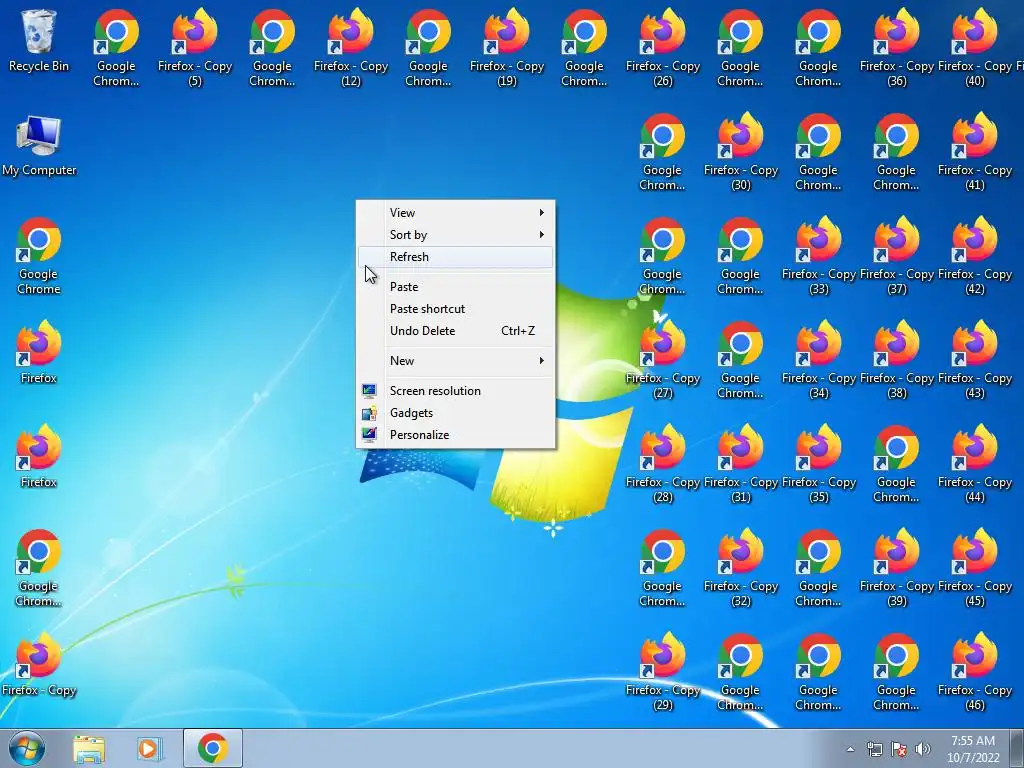This screenshot has height=768, width=1024.
Task: Select the fully labeled Google Chrome shortcut
Action: coord(39,255)
